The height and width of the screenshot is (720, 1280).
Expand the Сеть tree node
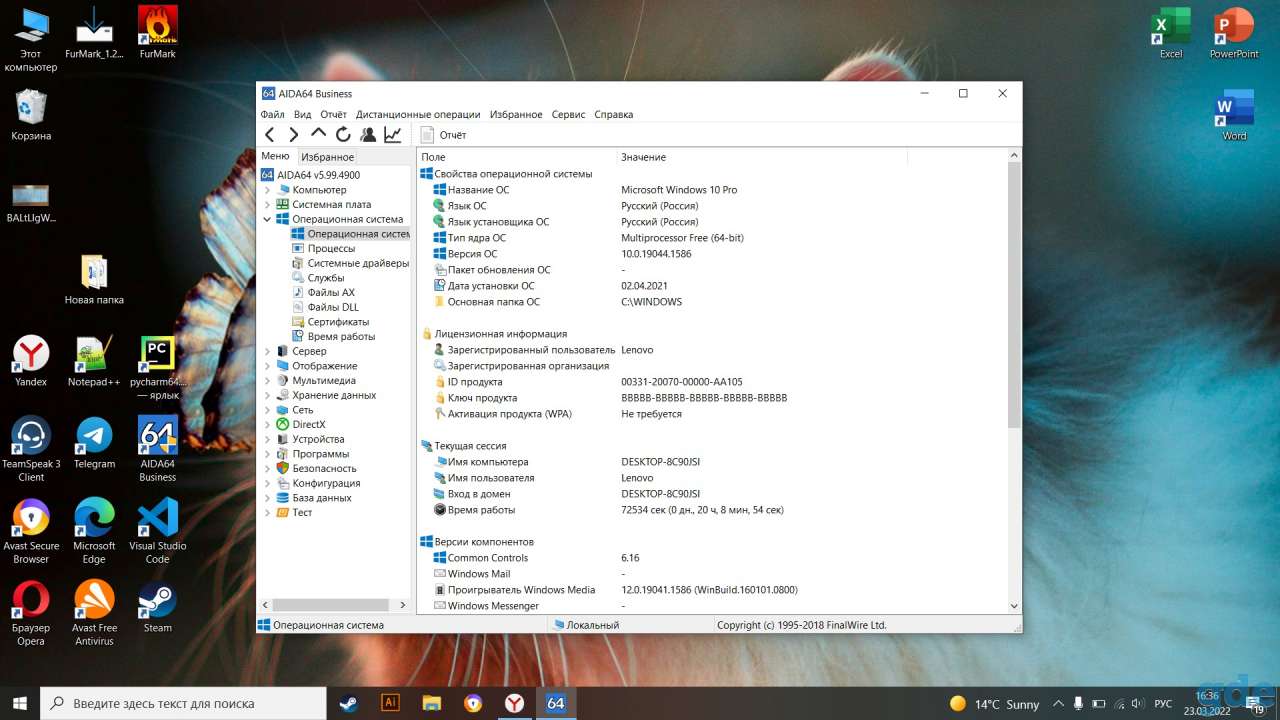coord(267,410)
